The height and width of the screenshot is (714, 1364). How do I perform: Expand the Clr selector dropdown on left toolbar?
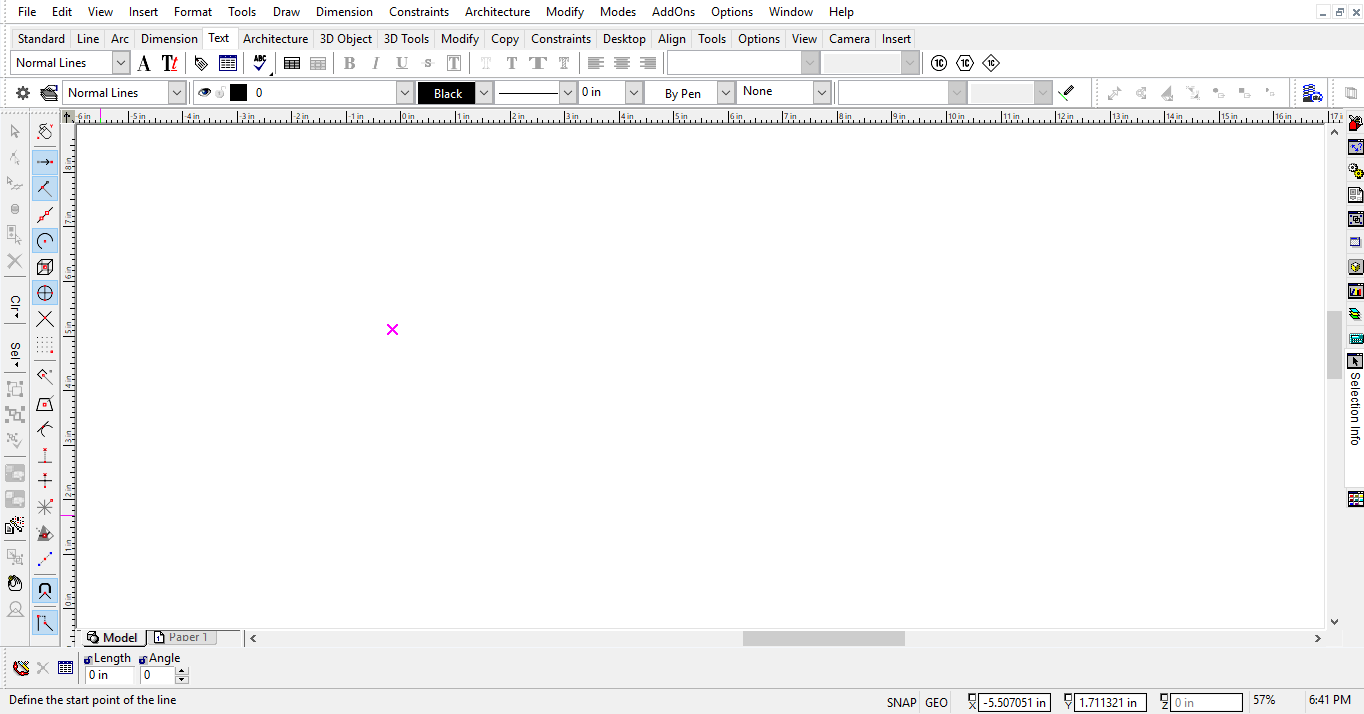15,308
